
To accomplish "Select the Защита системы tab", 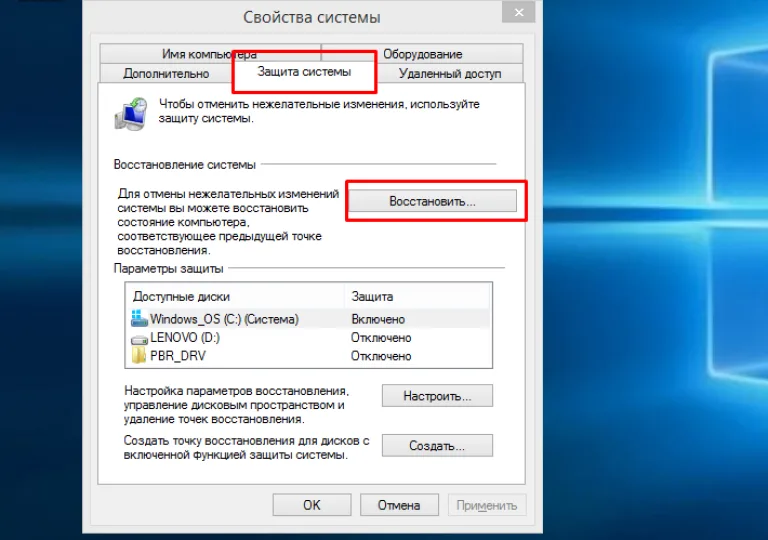I will (304, 72).
